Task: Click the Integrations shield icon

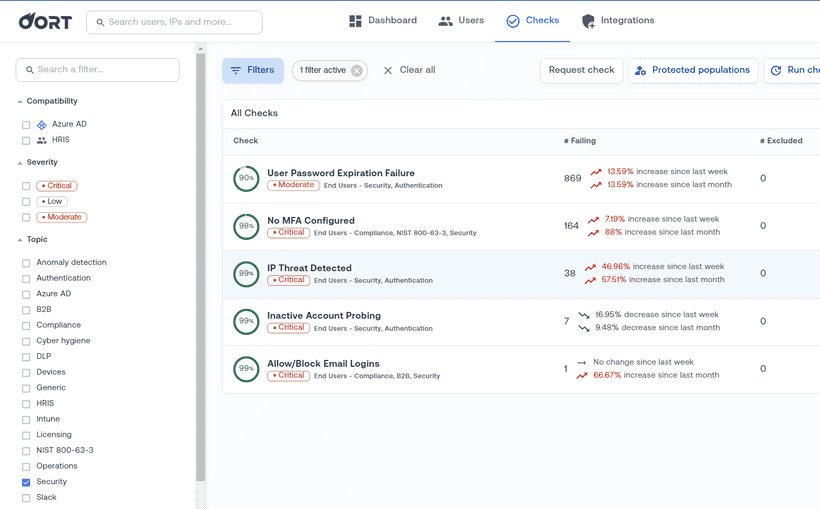Action: click(588, 21)
